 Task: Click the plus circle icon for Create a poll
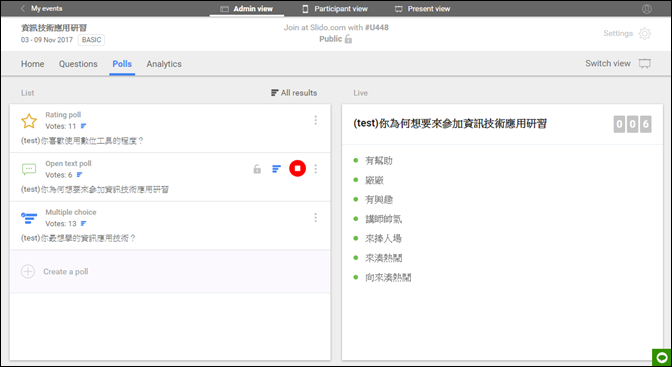click(x=28, y=271)
